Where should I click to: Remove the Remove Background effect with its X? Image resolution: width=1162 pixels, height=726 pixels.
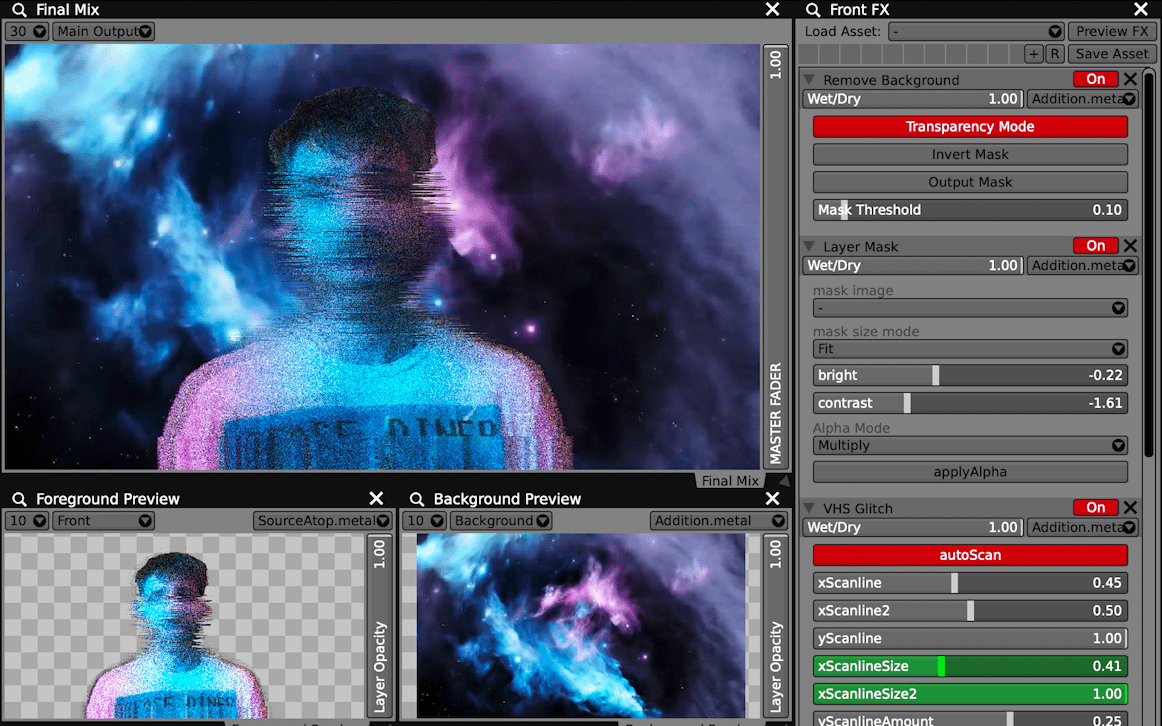click(x=1130, y=79)
